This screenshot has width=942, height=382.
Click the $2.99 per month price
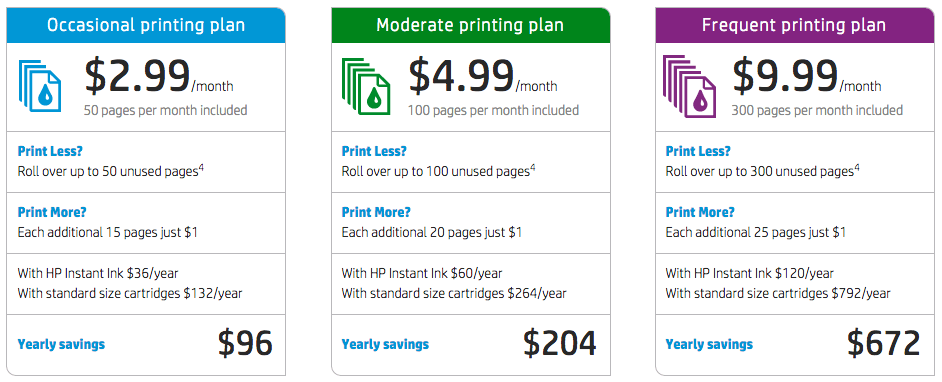[x=159, y=77]
